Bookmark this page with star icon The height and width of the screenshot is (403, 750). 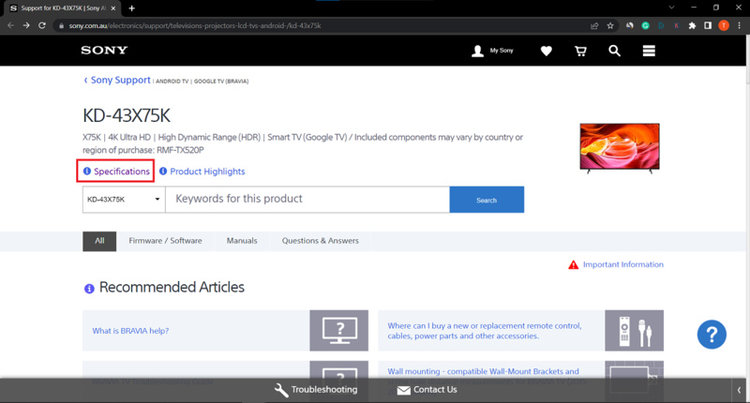click(x=610, y=26)
